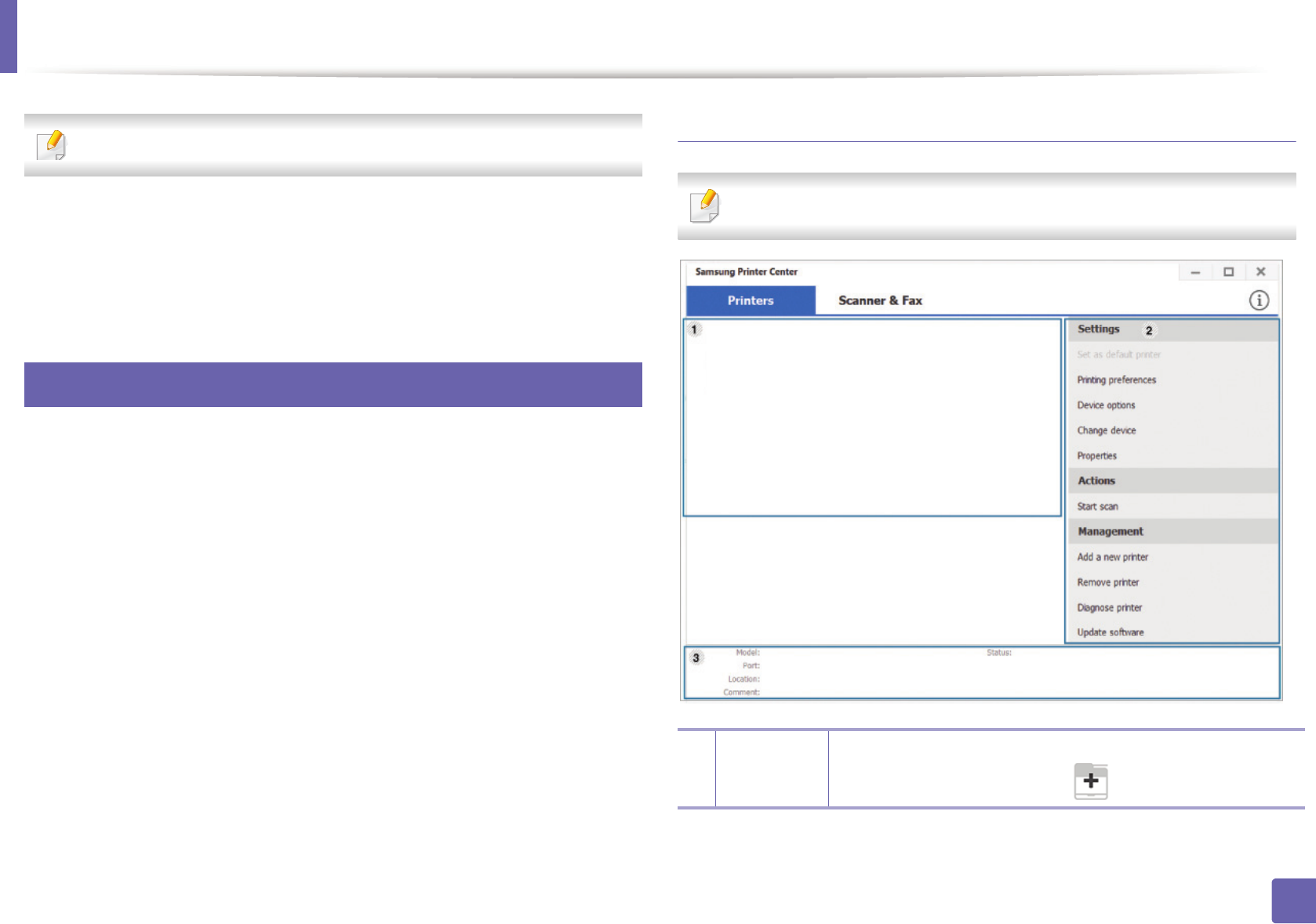Open Device options
The image size is (1316, 924).
point(1106,406)
